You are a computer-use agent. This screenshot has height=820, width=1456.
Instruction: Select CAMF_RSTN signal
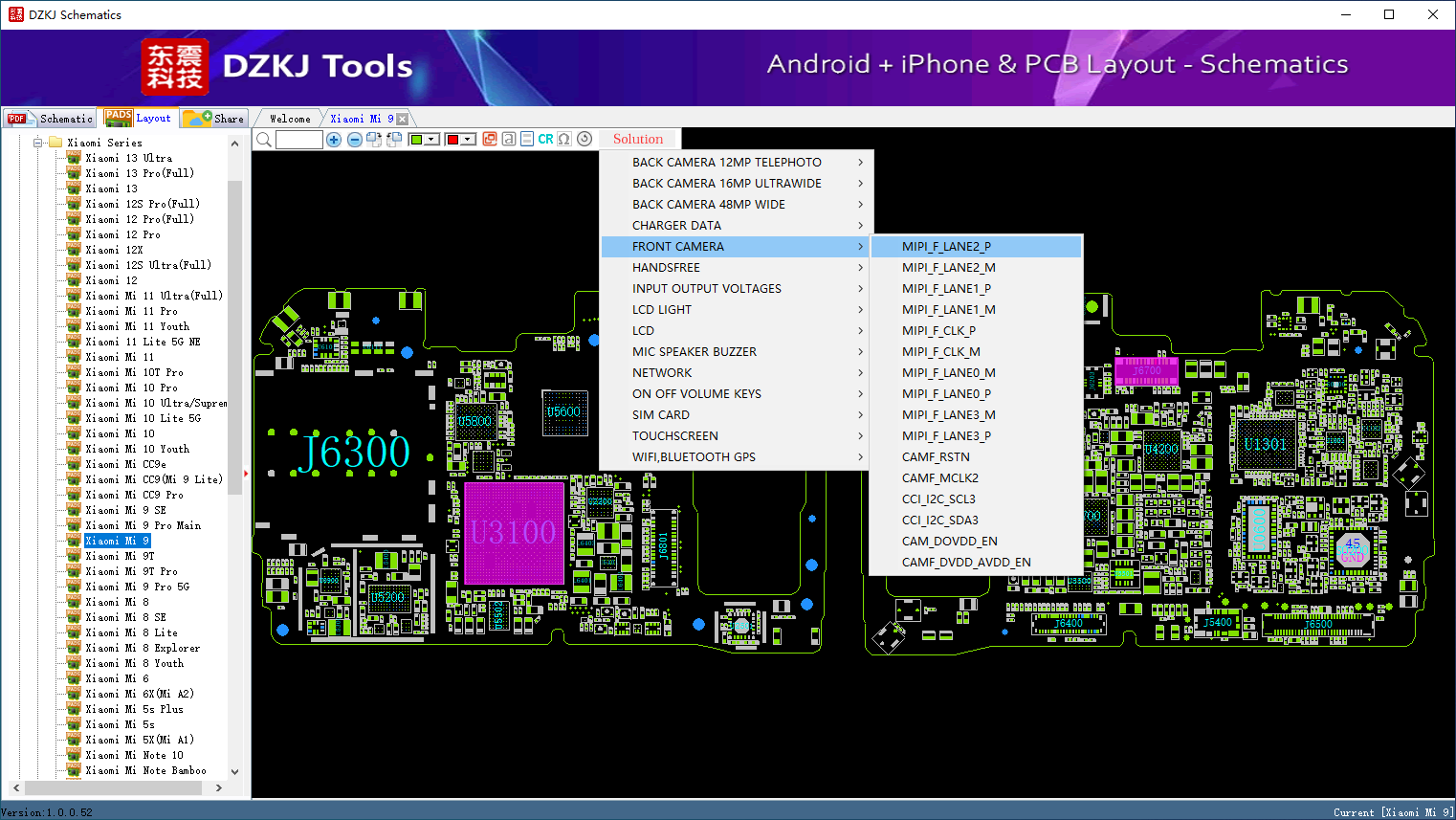point(977,457)
